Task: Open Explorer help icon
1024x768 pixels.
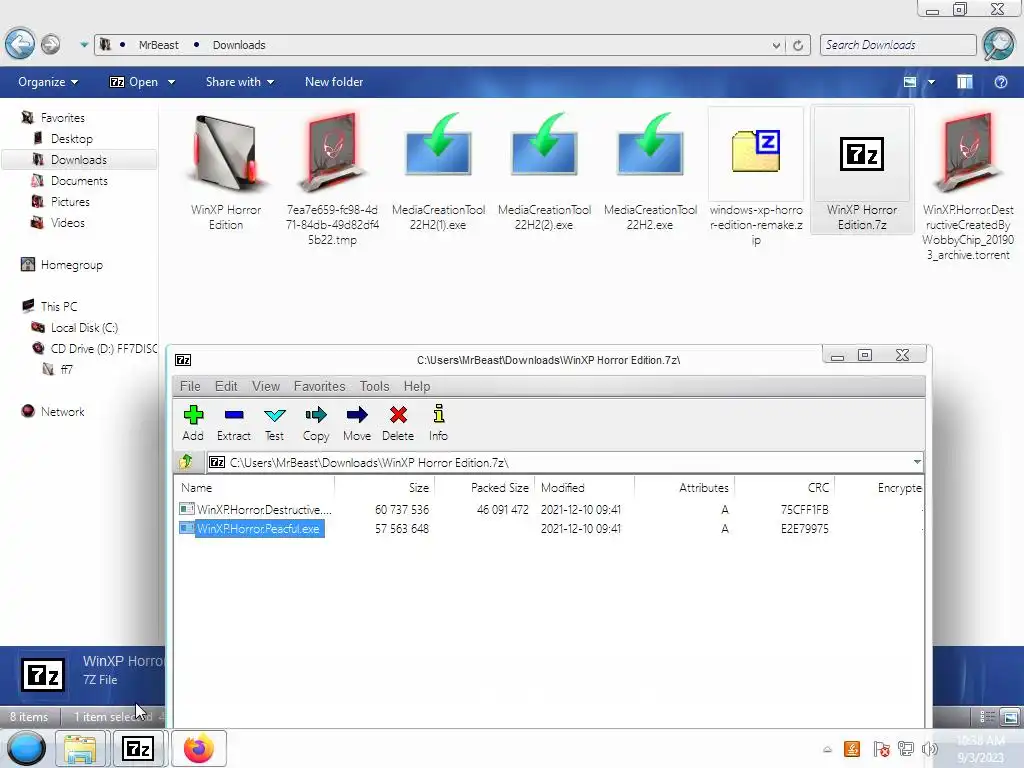Action: coord(1000,82)
